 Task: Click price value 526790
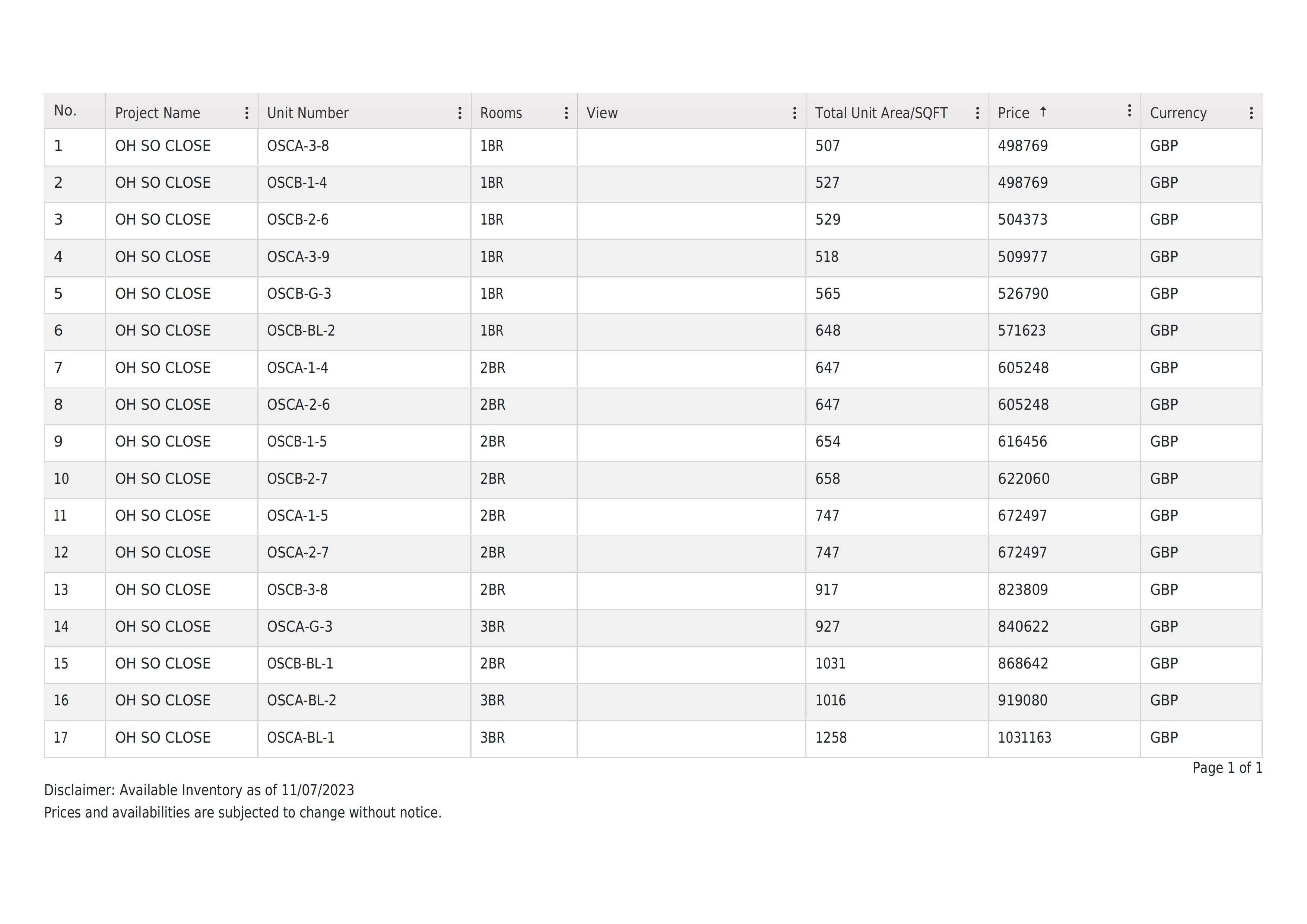tap(1022, 294)
